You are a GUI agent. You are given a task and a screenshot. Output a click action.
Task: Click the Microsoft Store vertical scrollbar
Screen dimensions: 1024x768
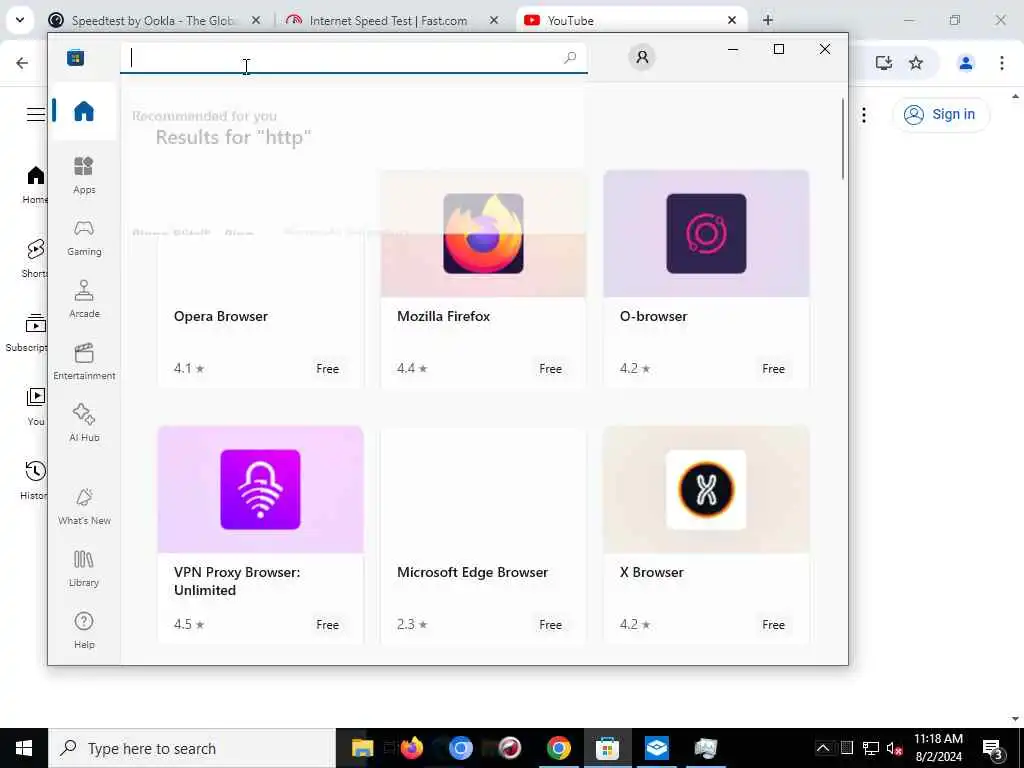coord(842,138)
